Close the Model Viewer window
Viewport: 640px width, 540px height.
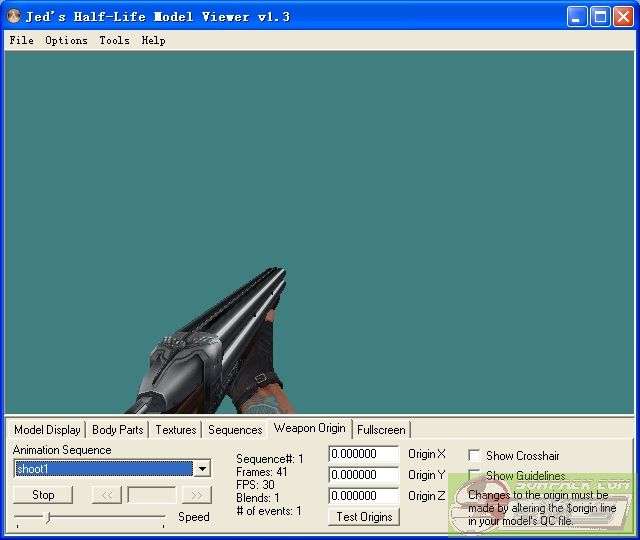[x=623, y=17]
